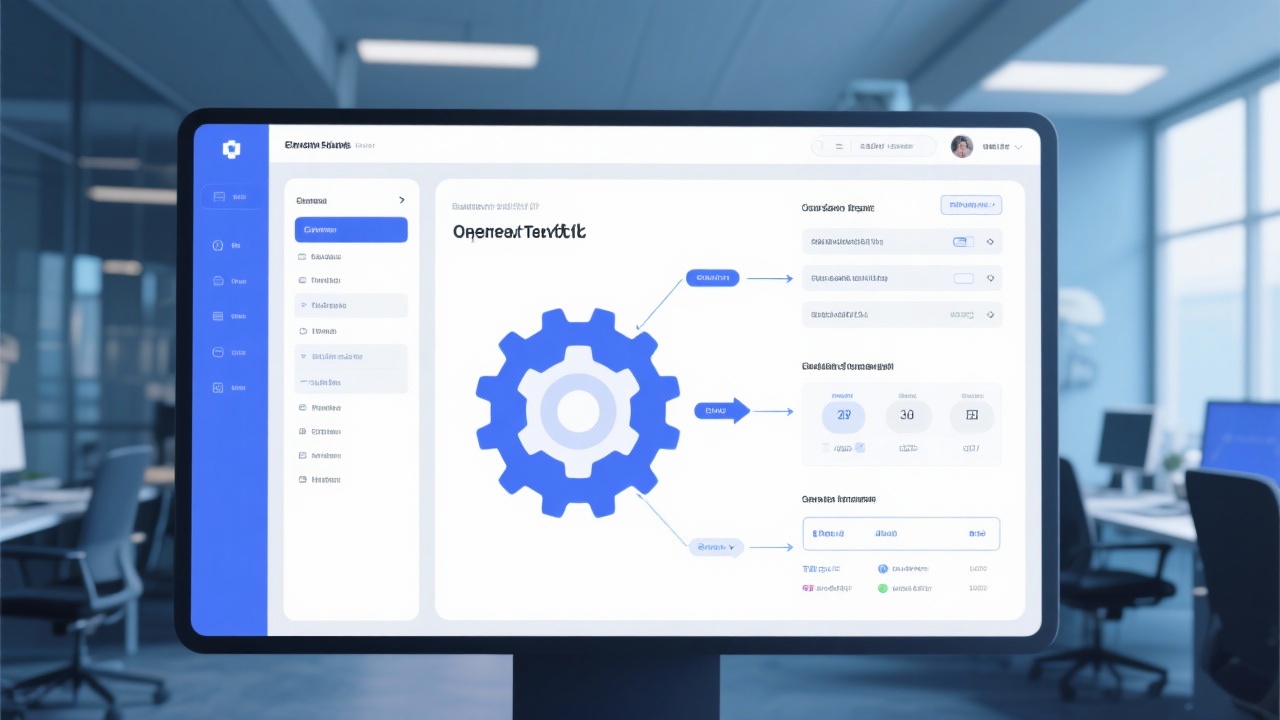This screenshot has height=720, width=1280.
Task: Select the highlighted blue item in navigation list
Action: [x=351, y=230]
